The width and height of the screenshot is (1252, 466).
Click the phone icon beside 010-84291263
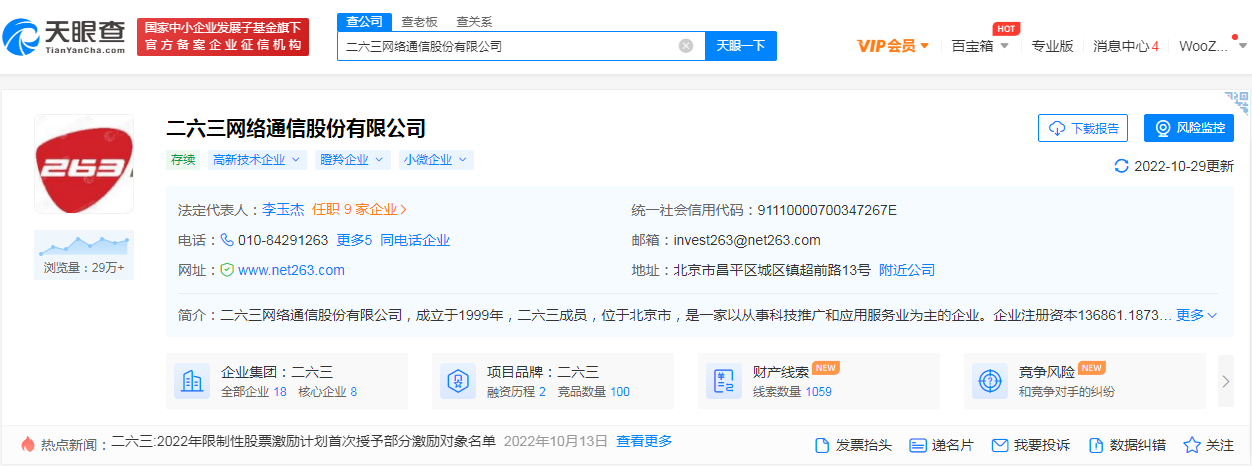tap(227, 240)
